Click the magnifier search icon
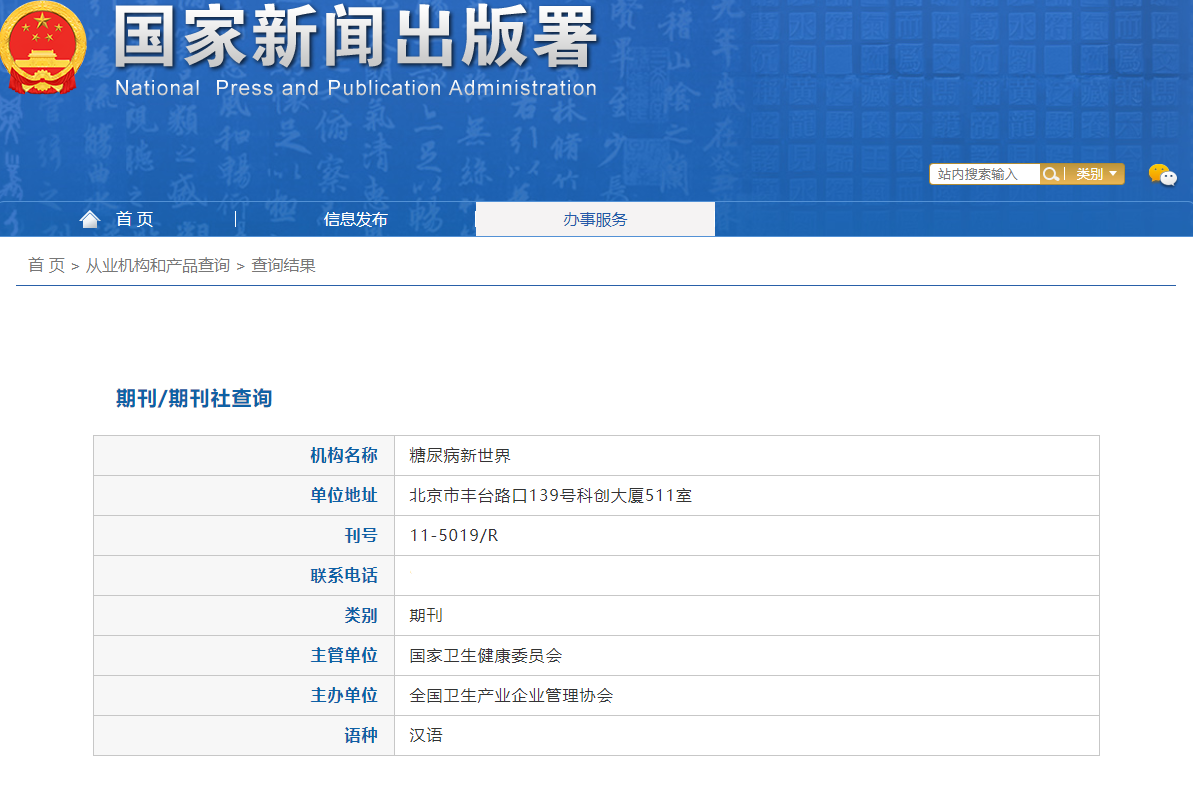 pos(1050,174)
